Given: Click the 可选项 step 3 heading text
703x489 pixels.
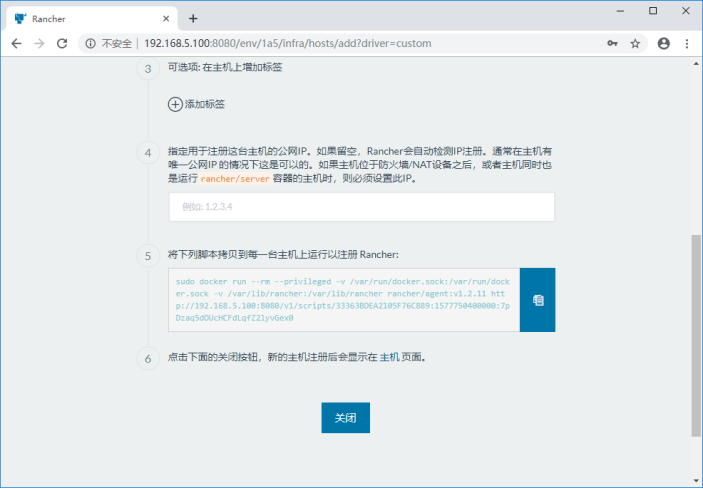Looking at the screenshot, I should [x=225, y=68].
